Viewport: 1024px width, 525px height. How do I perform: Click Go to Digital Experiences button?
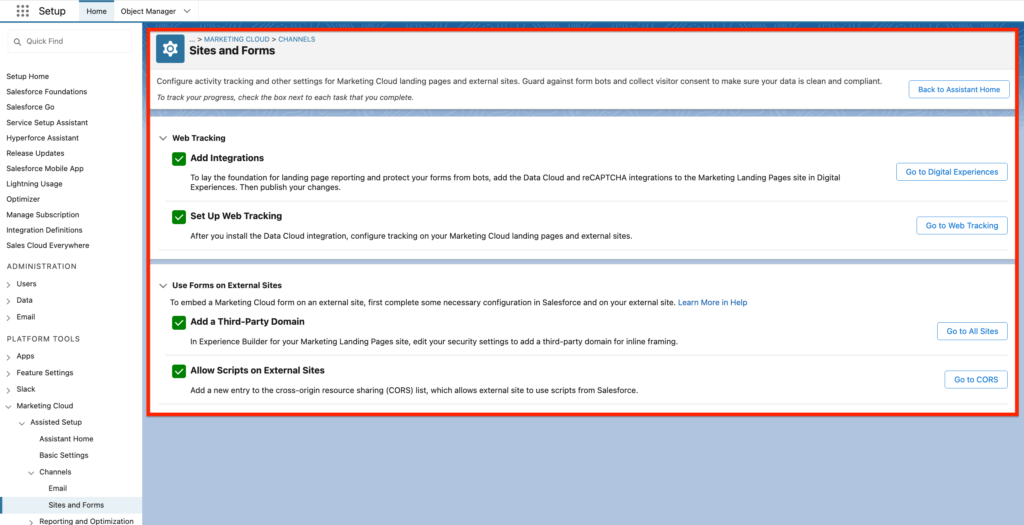(x=951, y=172)
